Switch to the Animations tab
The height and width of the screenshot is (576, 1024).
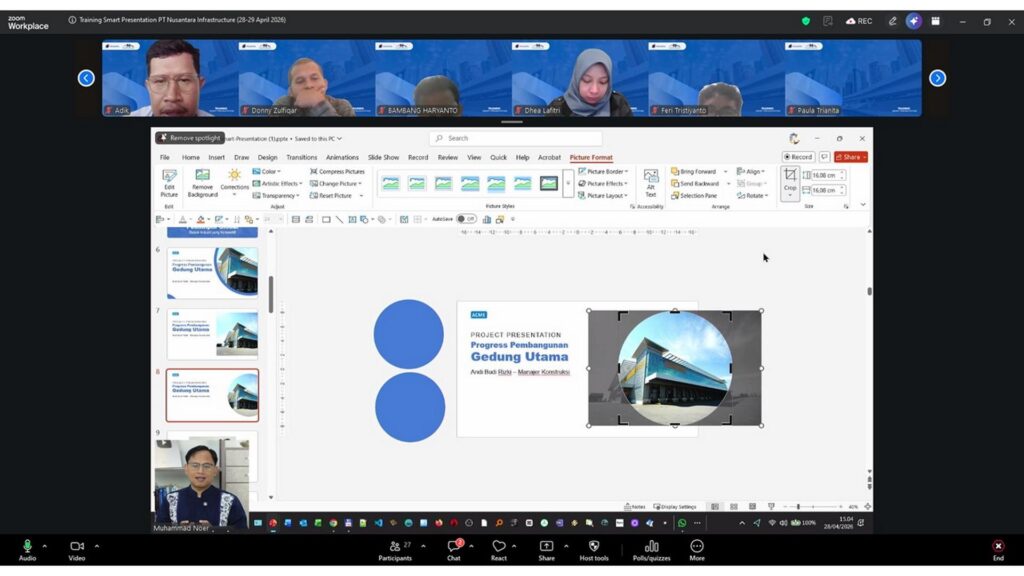(342, 157)
